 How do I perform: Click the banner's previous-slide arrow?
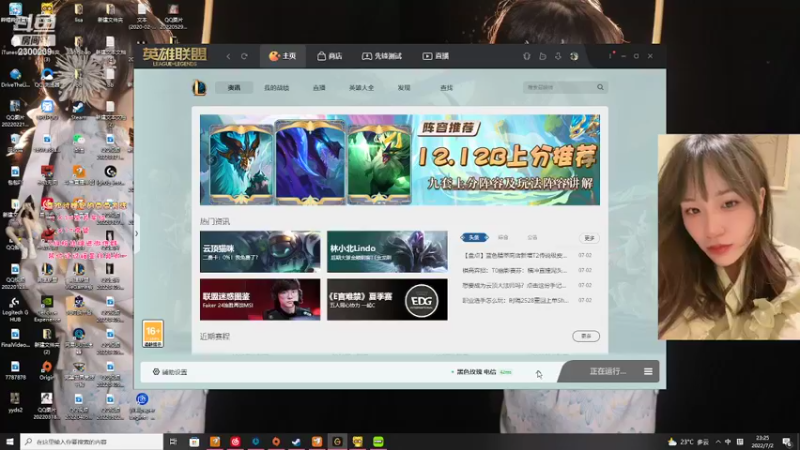(211, 160)
